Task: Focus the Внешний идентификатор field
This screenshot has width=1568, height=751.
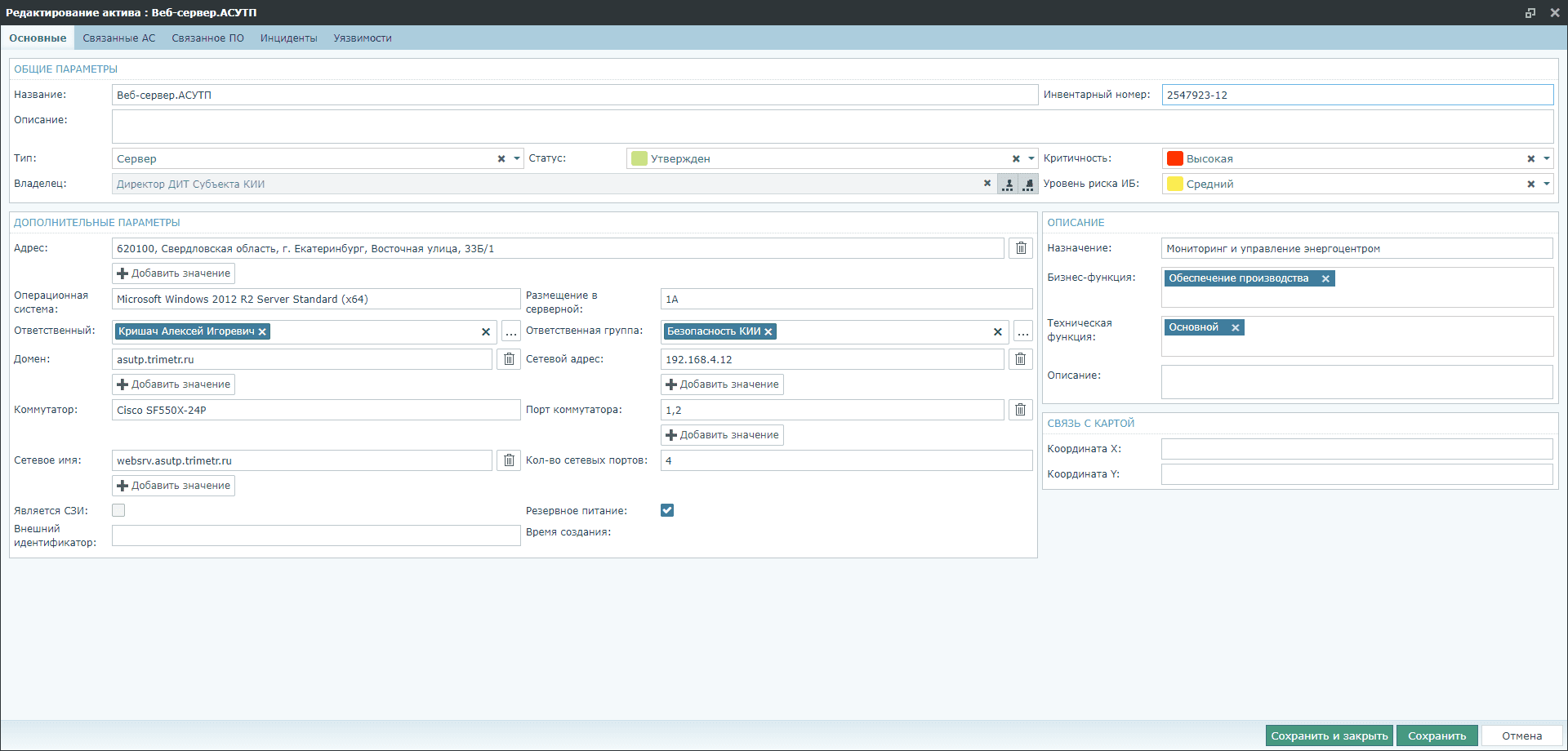Action: [316, 535]
